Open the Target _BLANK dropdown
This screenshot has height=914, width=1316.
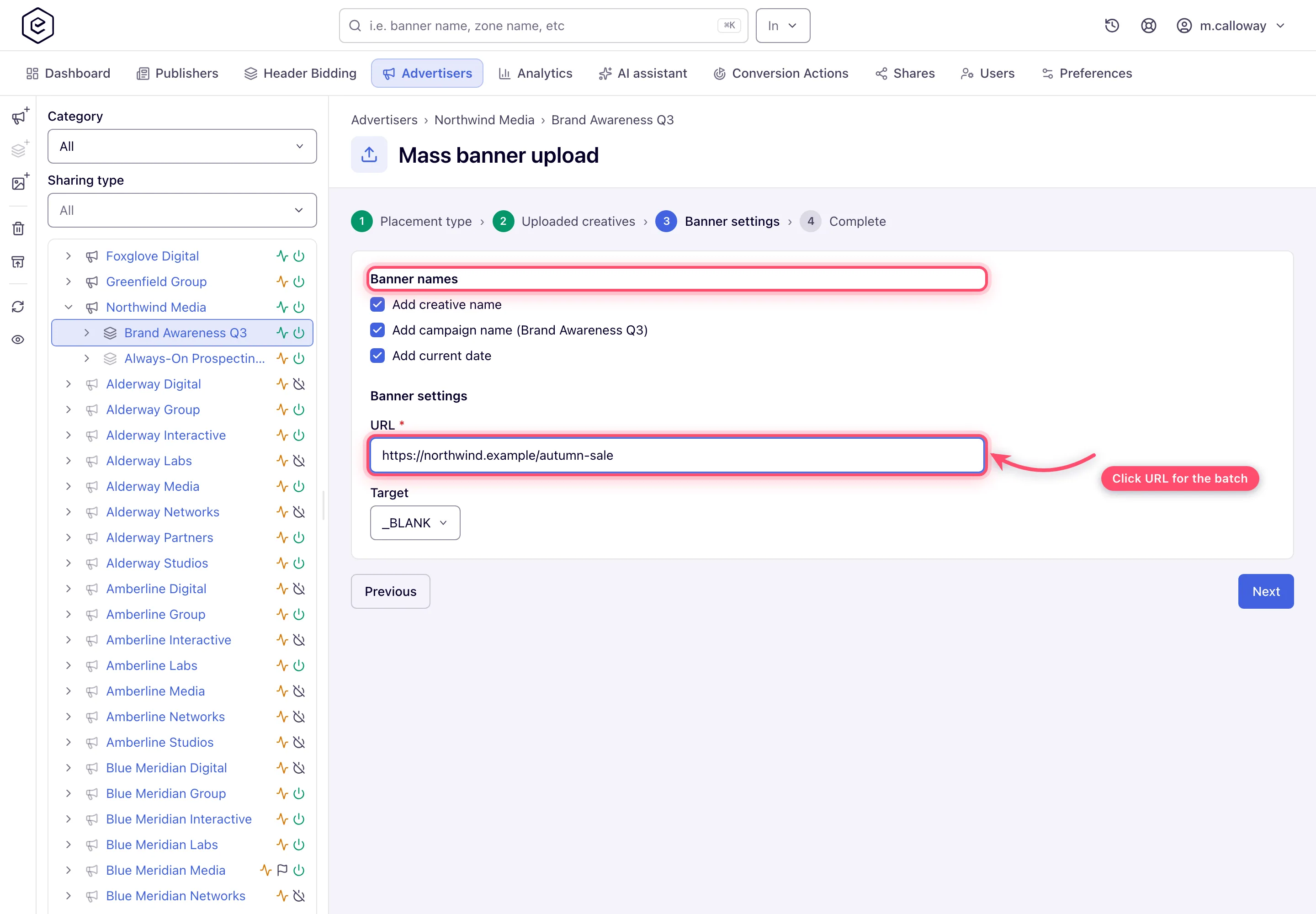click(415, 523)
